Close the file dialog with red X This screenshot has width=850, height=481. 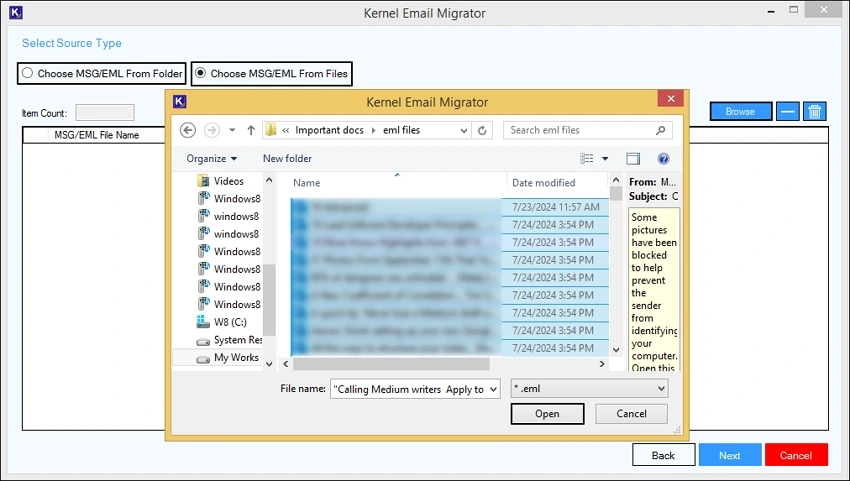[x=671, y=98]
